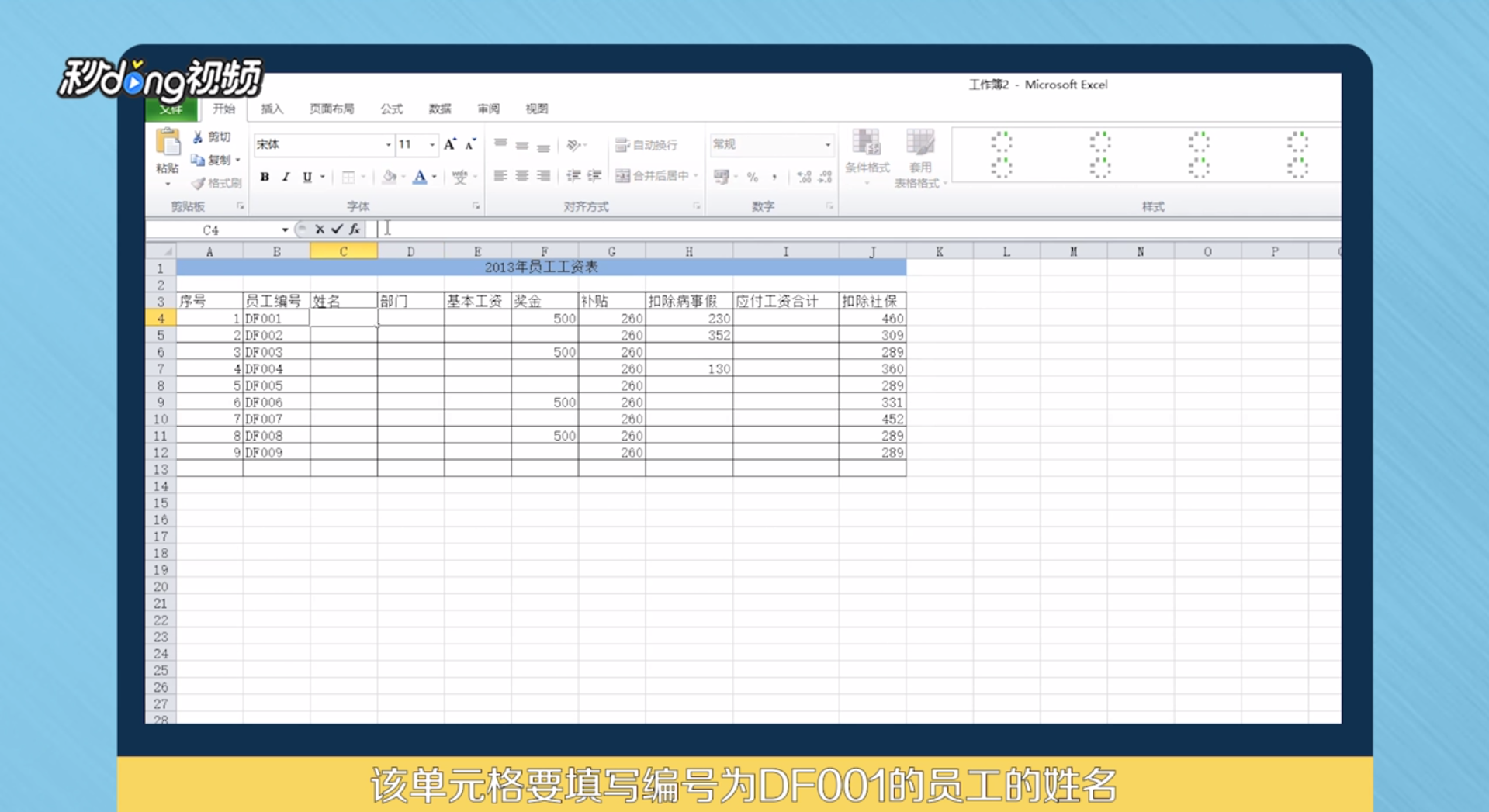The width and height of the screenshot is (1489, 812).
Task: Toggle Underline formatting
Action: pyautogui.click(x=307, y=178)
